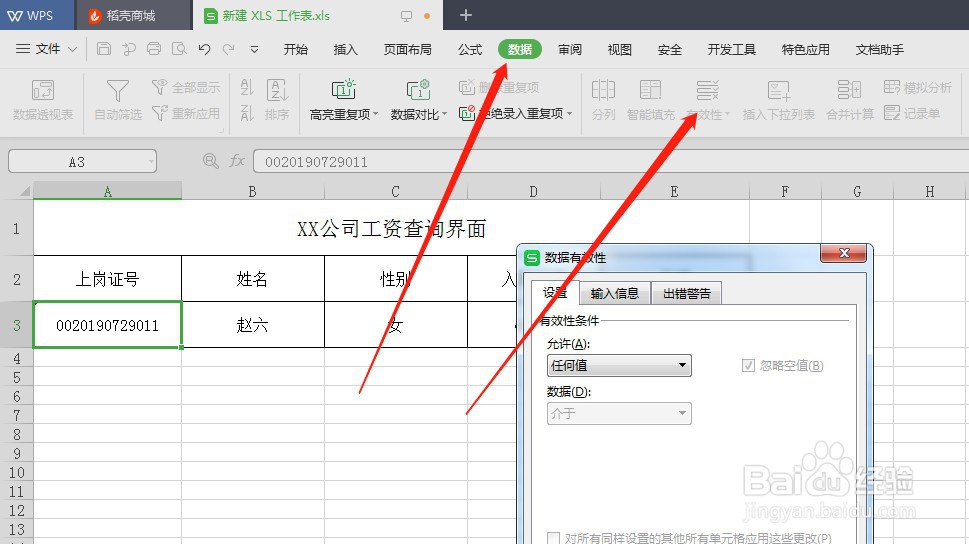Select the 数据 ribbon tab
The width and height of the screenshot is (969, 544).
click(520, 49)
